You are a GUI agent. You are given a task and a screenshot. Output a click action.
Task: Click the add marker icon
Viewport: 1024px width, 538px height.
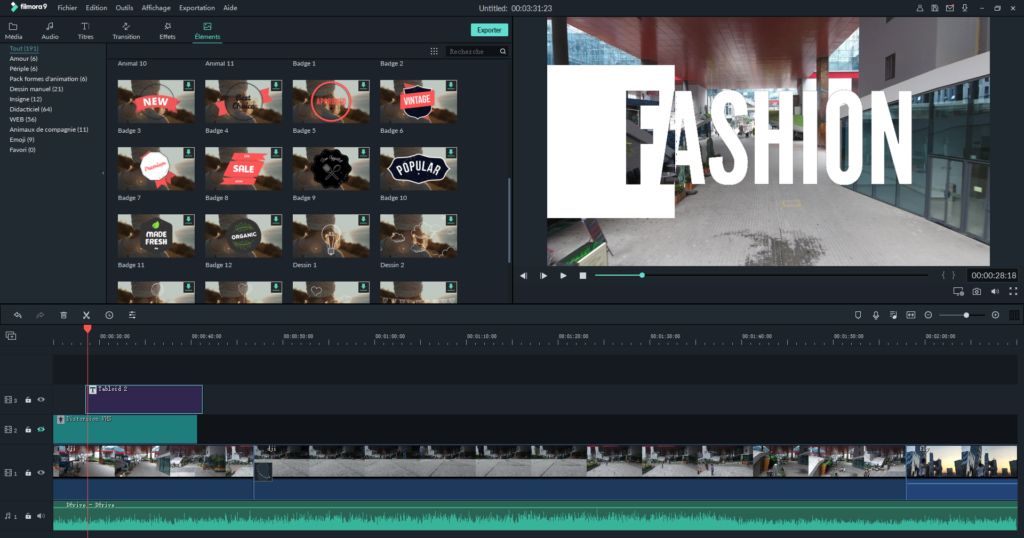pyautogui.click(x=857, y=315)
